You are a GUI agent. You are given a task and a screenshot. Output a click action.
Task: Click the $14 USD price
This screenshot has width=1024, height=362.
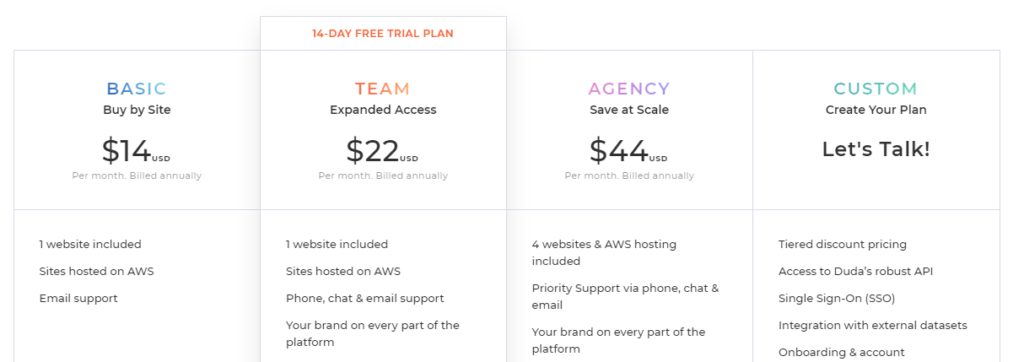(x=136, y=151)
